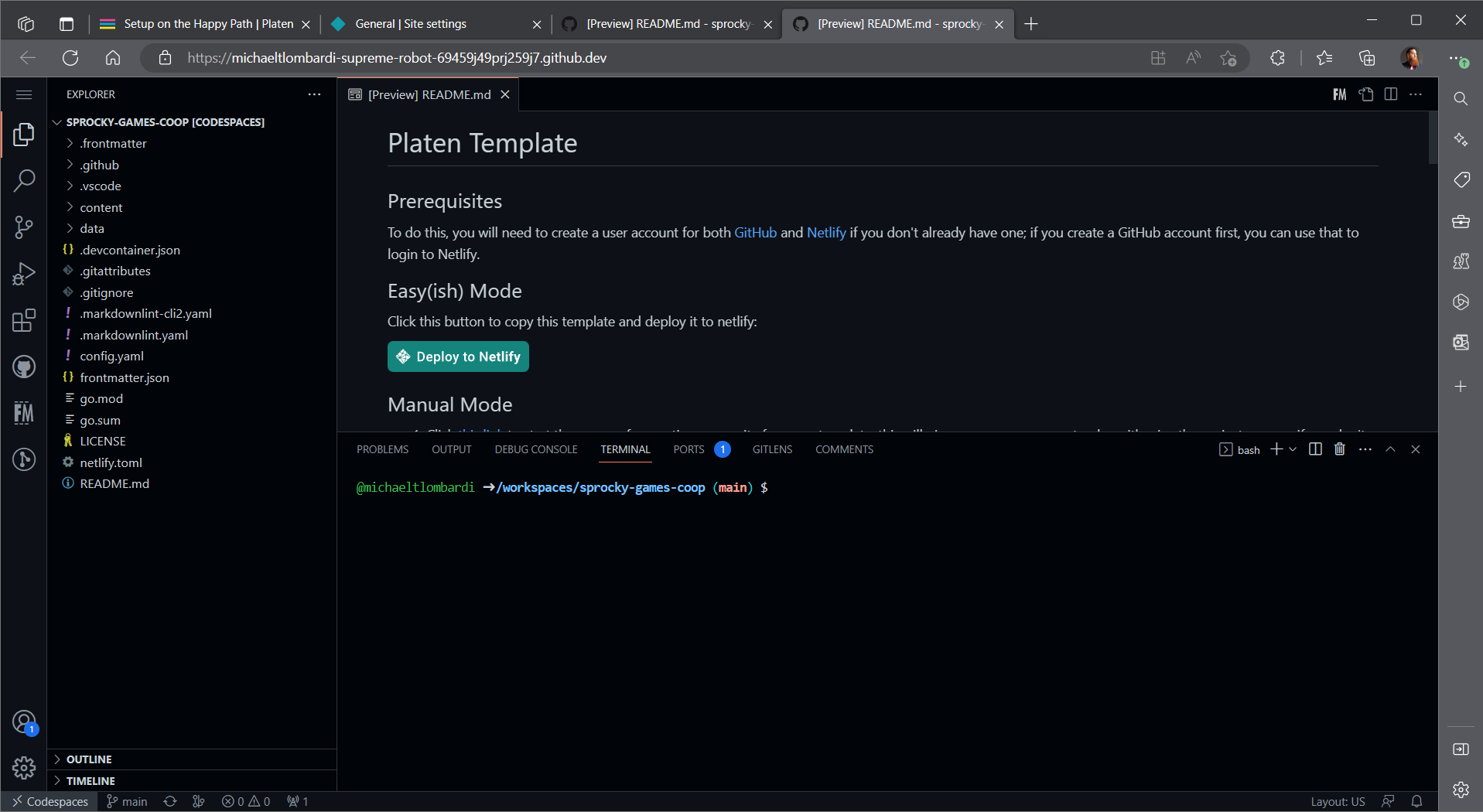Viewport: 1483px width, 812px height.
Task: Expand the .github folder
Action: pyautogui.click(x=100, y=165)
